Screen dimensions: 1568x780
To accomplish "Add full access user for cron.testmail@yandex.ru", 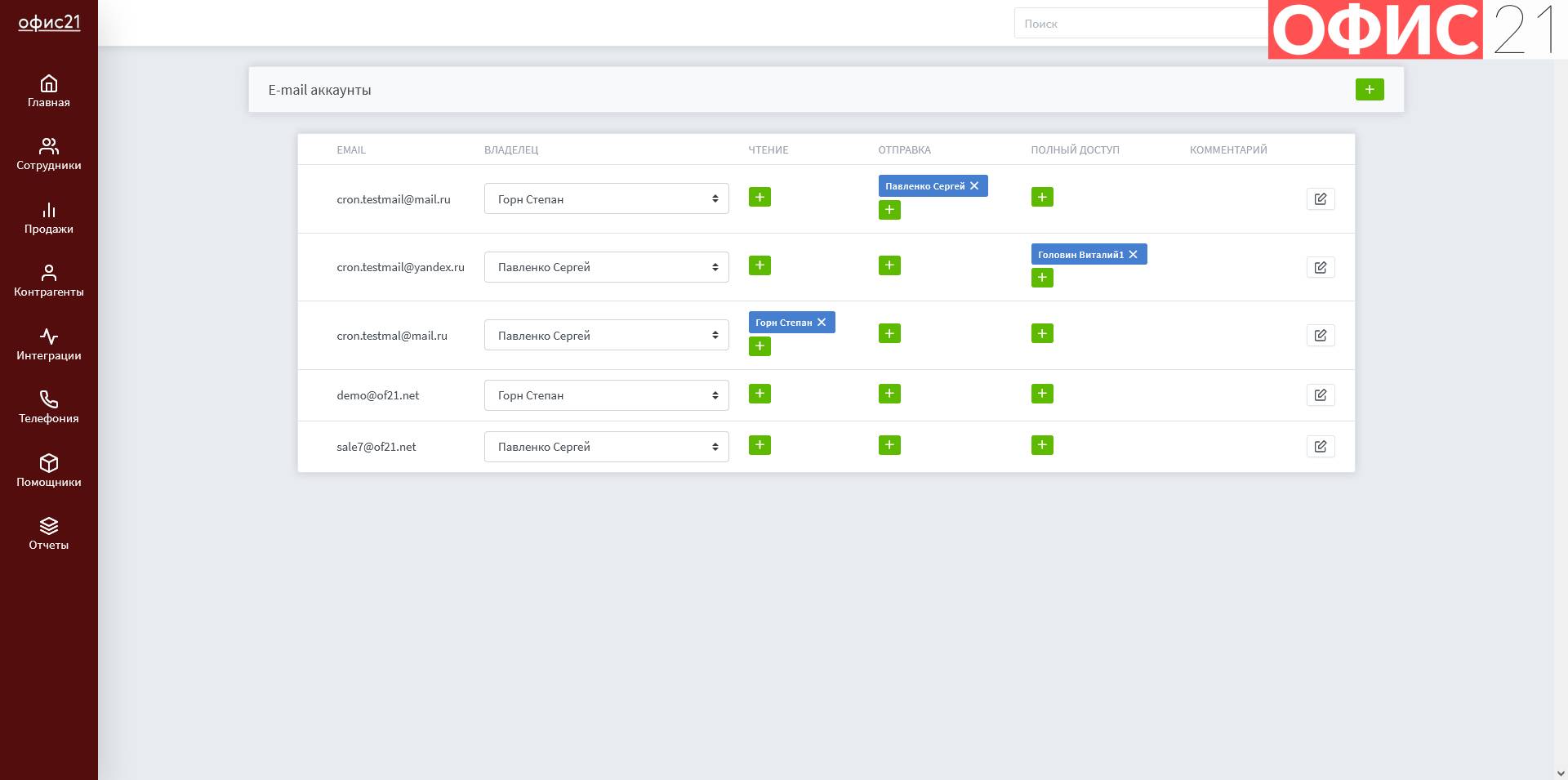I will tap(1042, 278).
